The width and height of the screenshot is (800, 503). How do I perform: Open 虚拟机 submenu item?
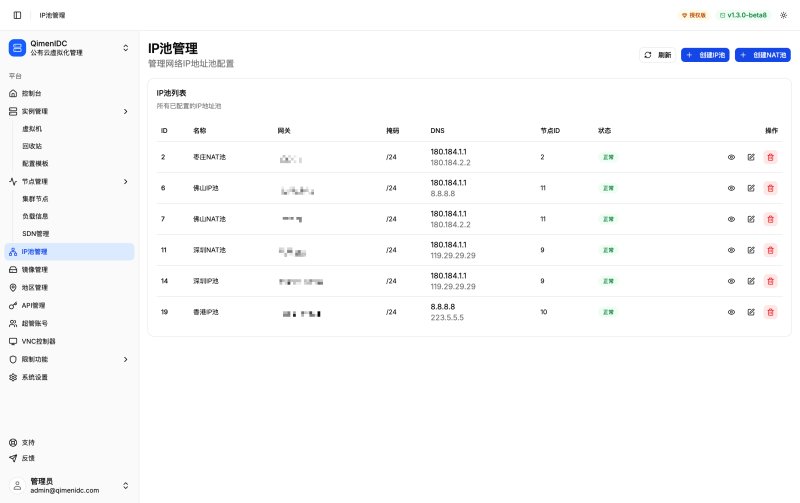click(32, 129)
